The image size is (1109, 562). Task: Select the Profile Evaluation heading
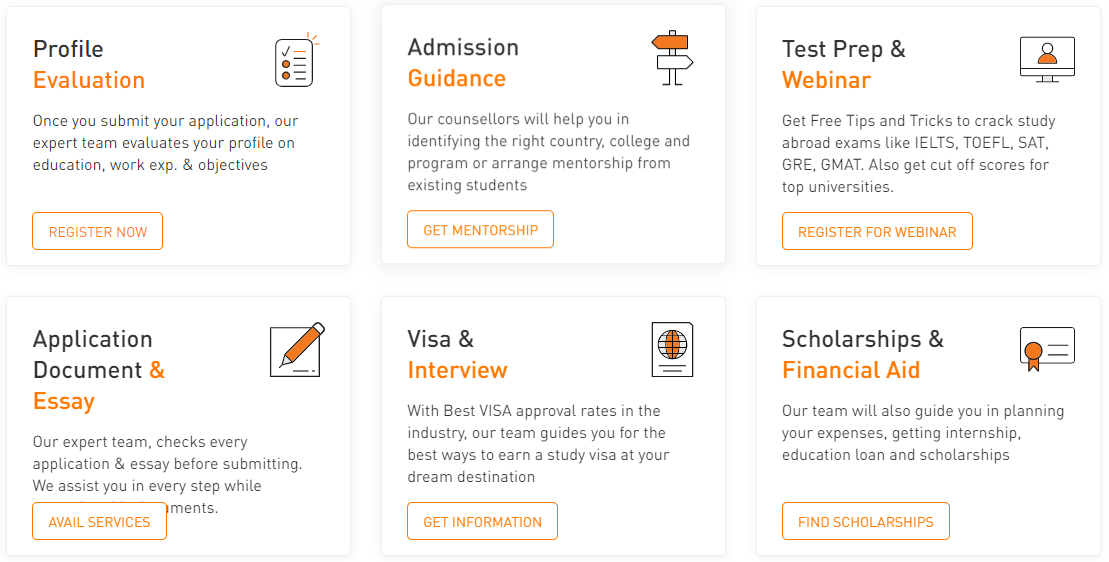point(89,64)
